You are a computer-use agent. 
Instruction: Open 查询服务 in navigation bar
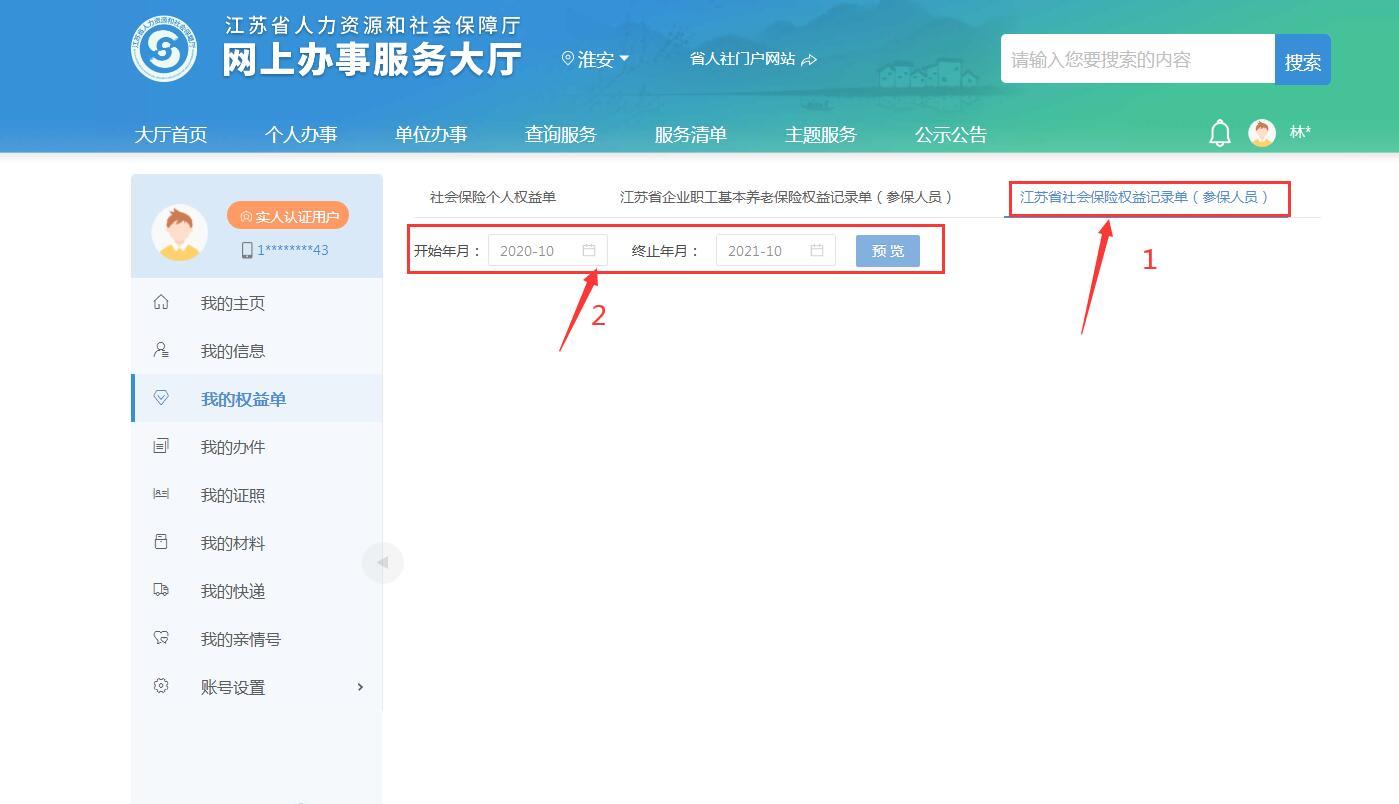[x=560, y=134]
